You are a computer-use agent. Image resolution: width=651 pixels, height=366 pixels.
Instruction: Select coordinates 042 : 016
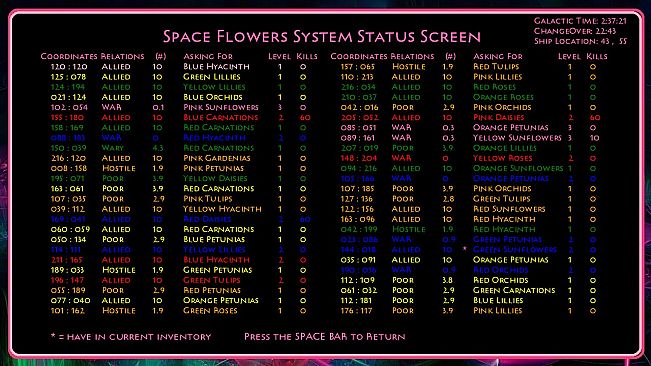(x=359, y=107)
